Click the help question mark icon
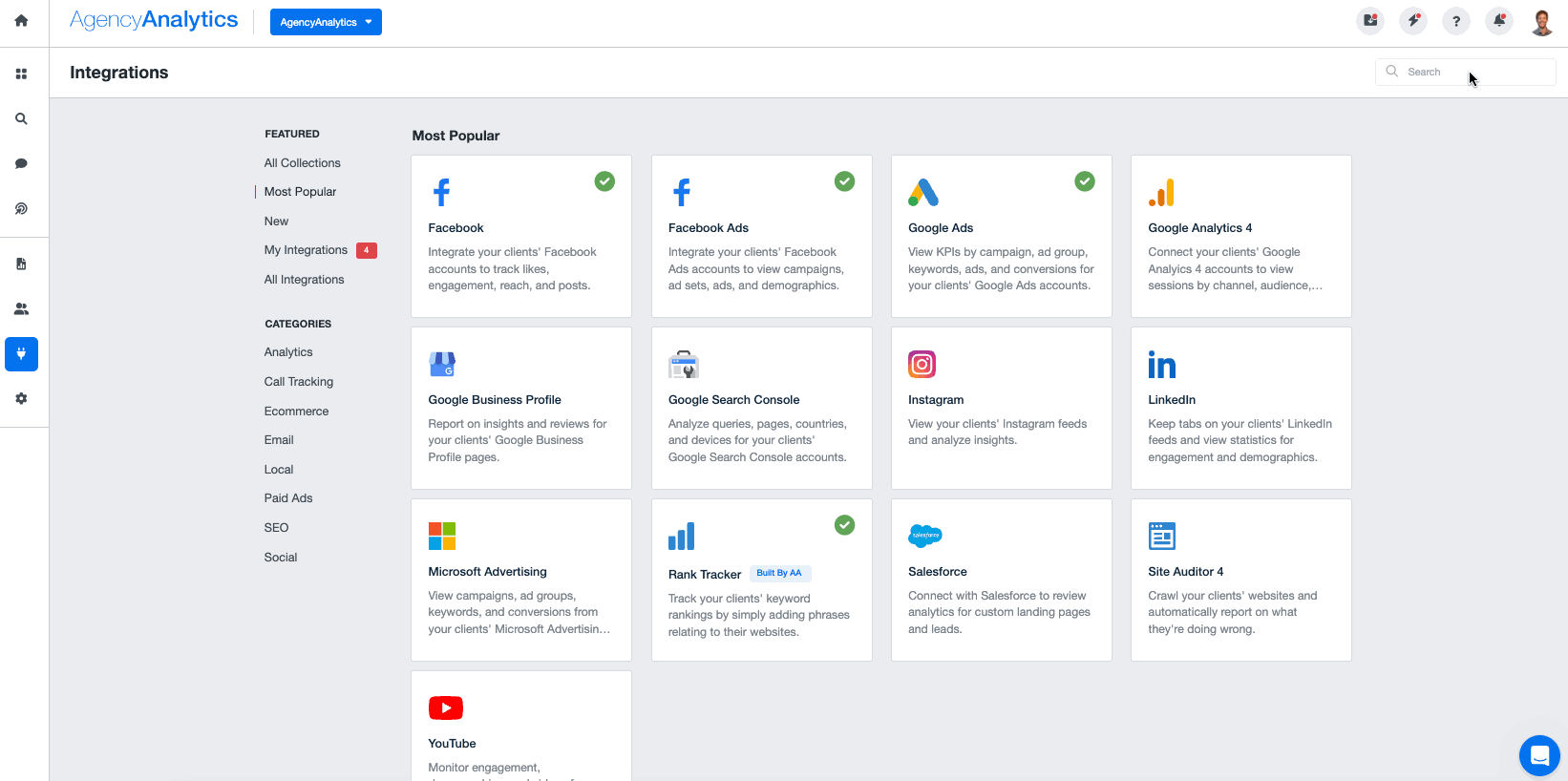Viewport: 1568px width, 781px height. click(1456, 21)
